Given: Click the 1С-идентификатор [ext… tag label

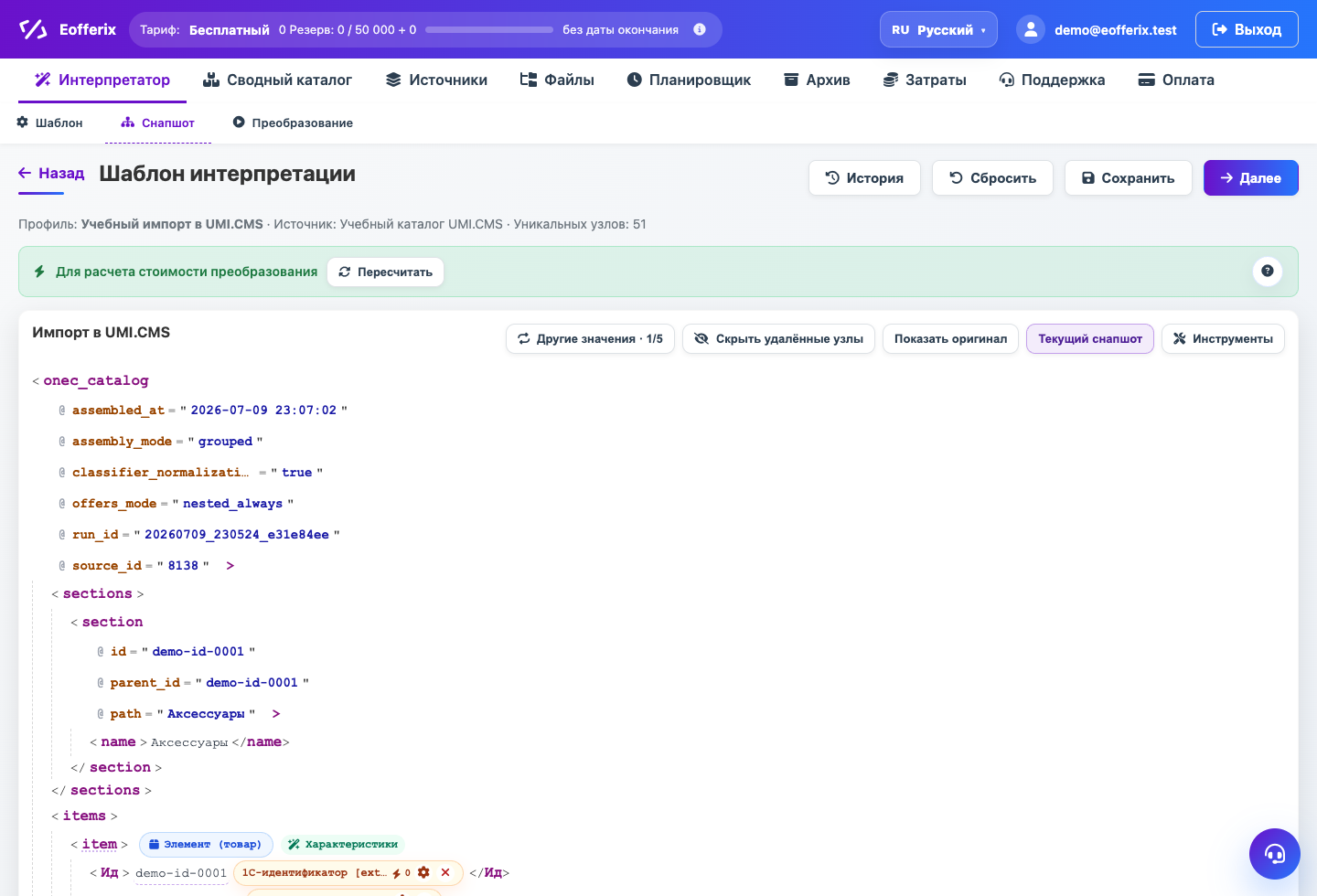Looking at the screenshot, I should click(314, 873).
